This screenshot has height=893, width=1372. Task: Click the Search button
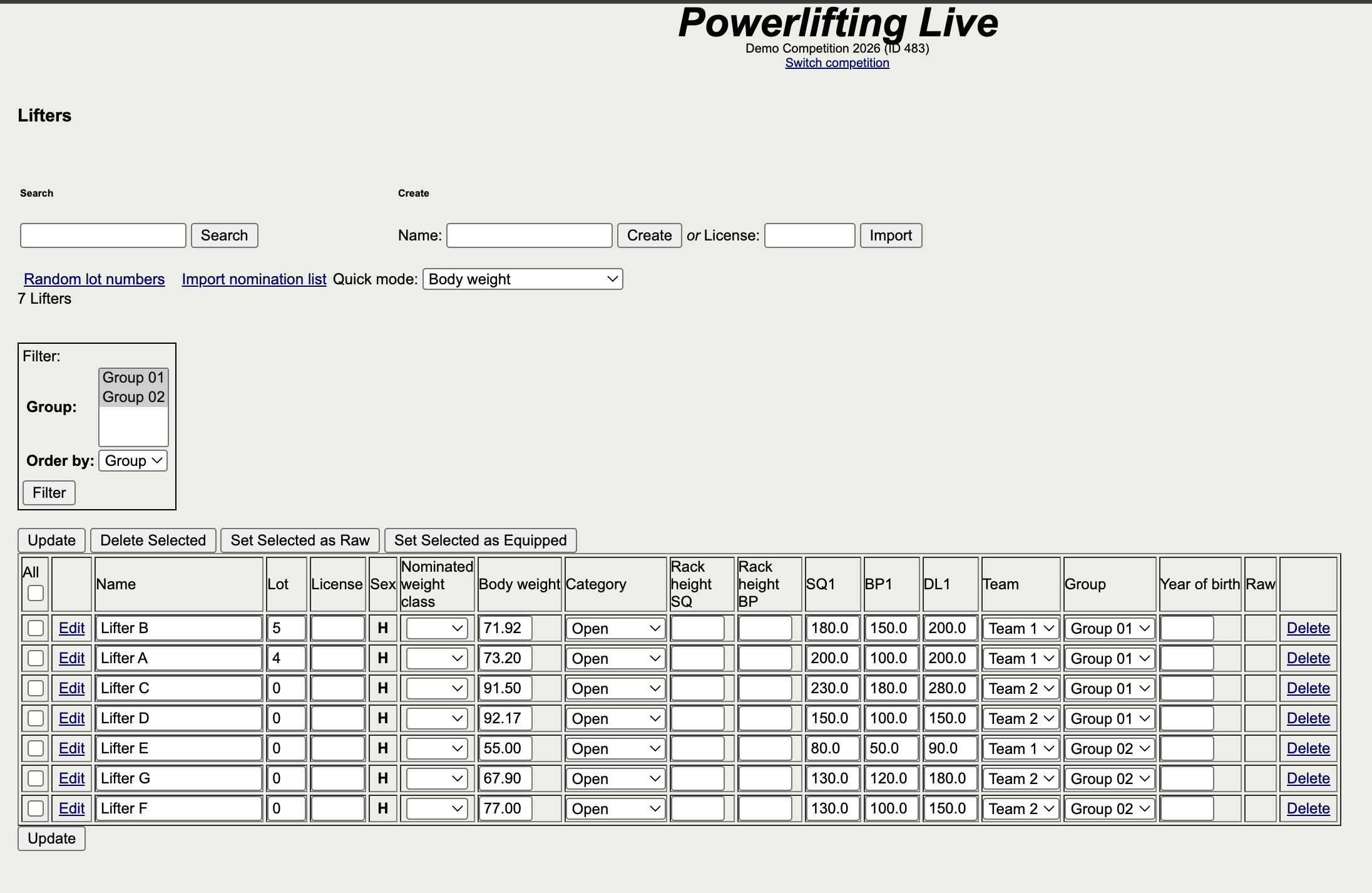click(x=225, y=235)
